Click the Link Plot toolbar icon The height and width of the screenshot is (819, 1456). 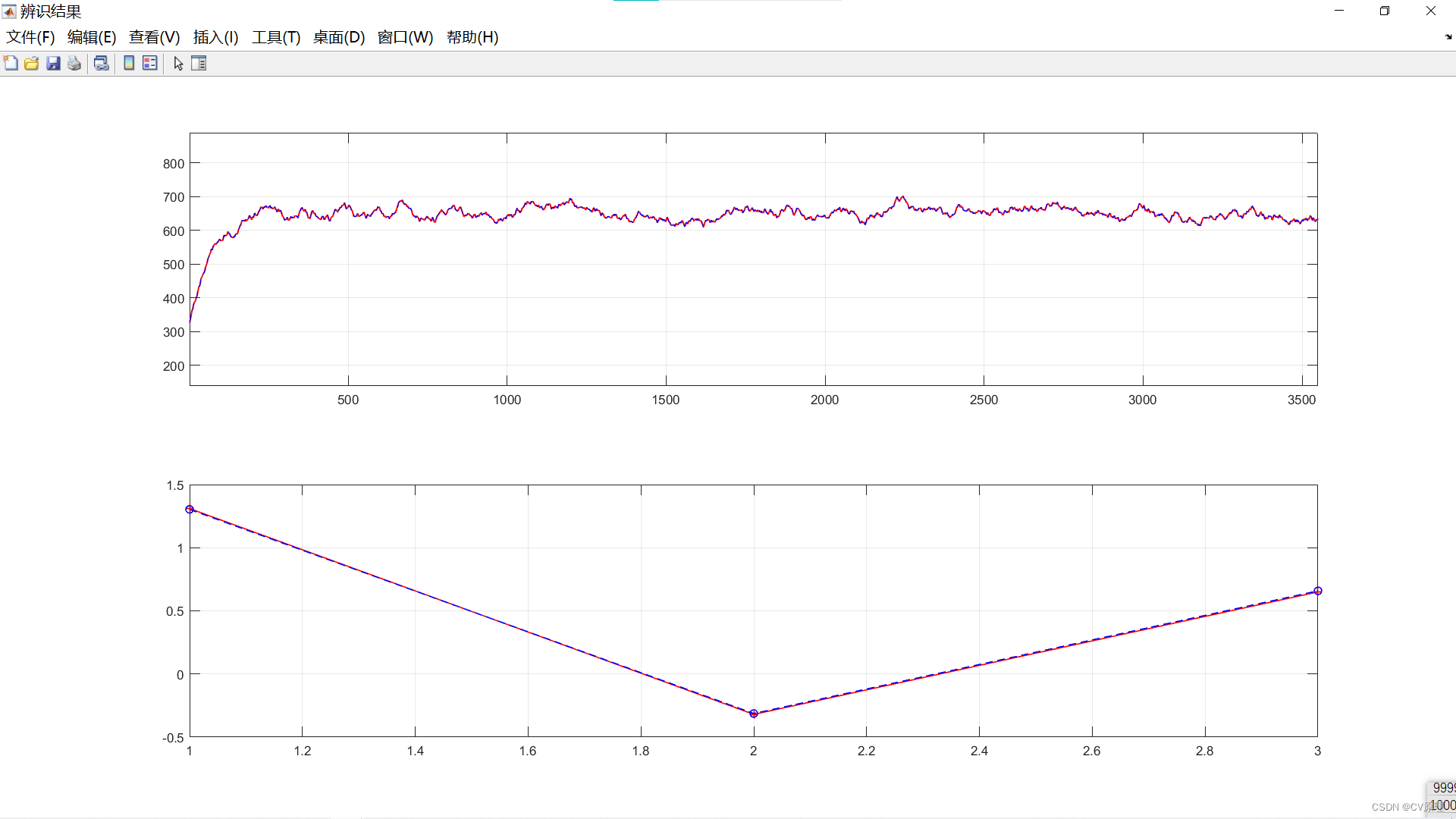(x=101, y=64)
